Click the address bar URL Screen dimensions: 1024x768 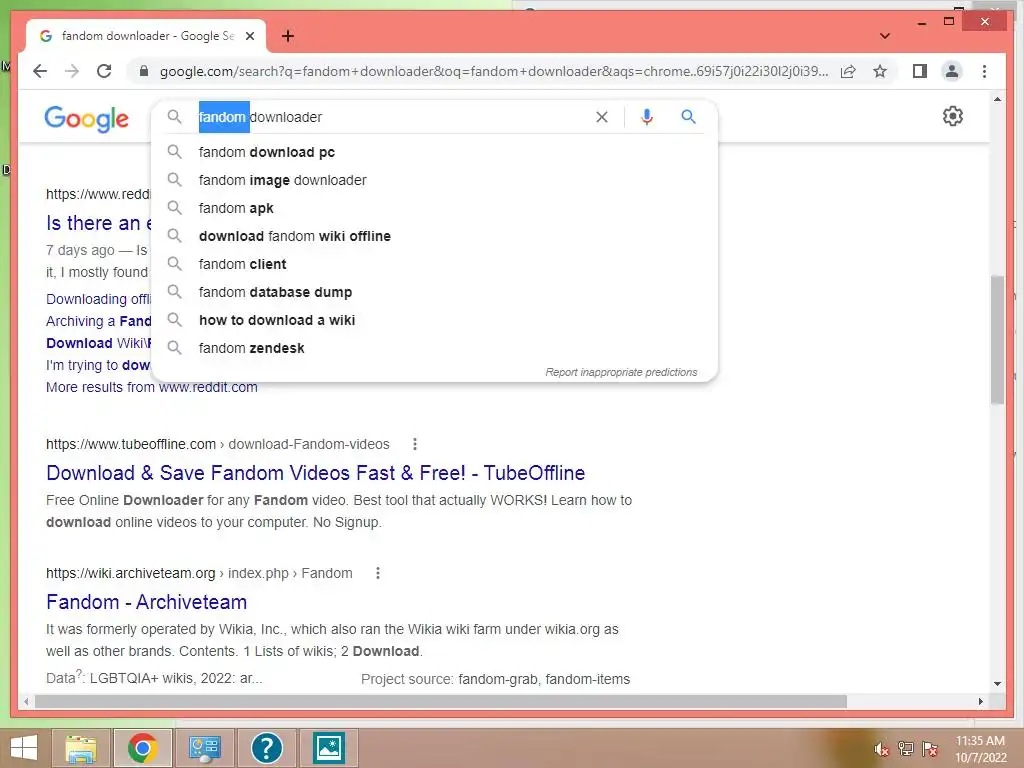[x=494, y=71]
